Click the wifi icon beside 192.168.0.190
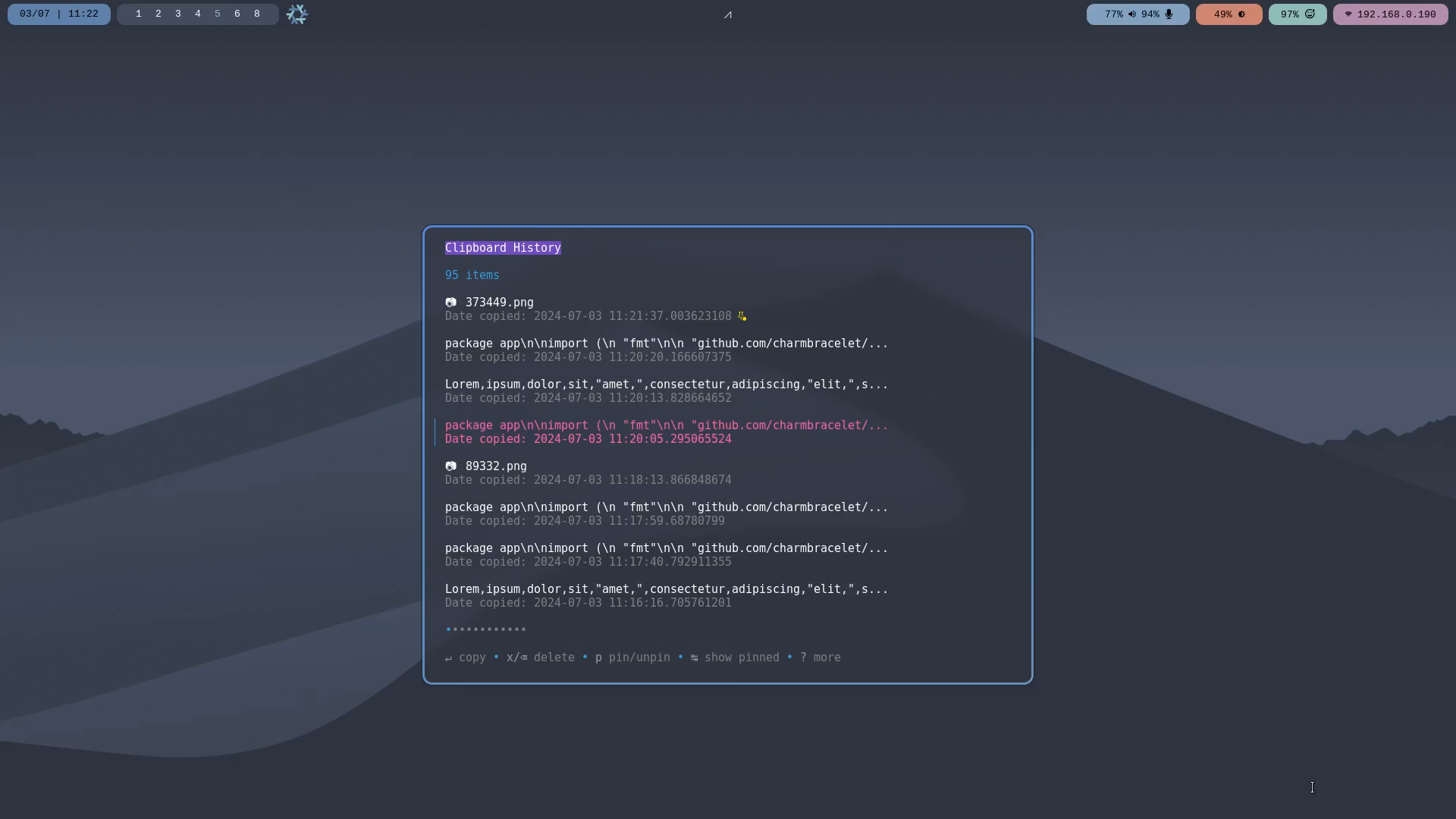The width and height of the screenshot is (1456, 819). click(x=1348, y=14)
